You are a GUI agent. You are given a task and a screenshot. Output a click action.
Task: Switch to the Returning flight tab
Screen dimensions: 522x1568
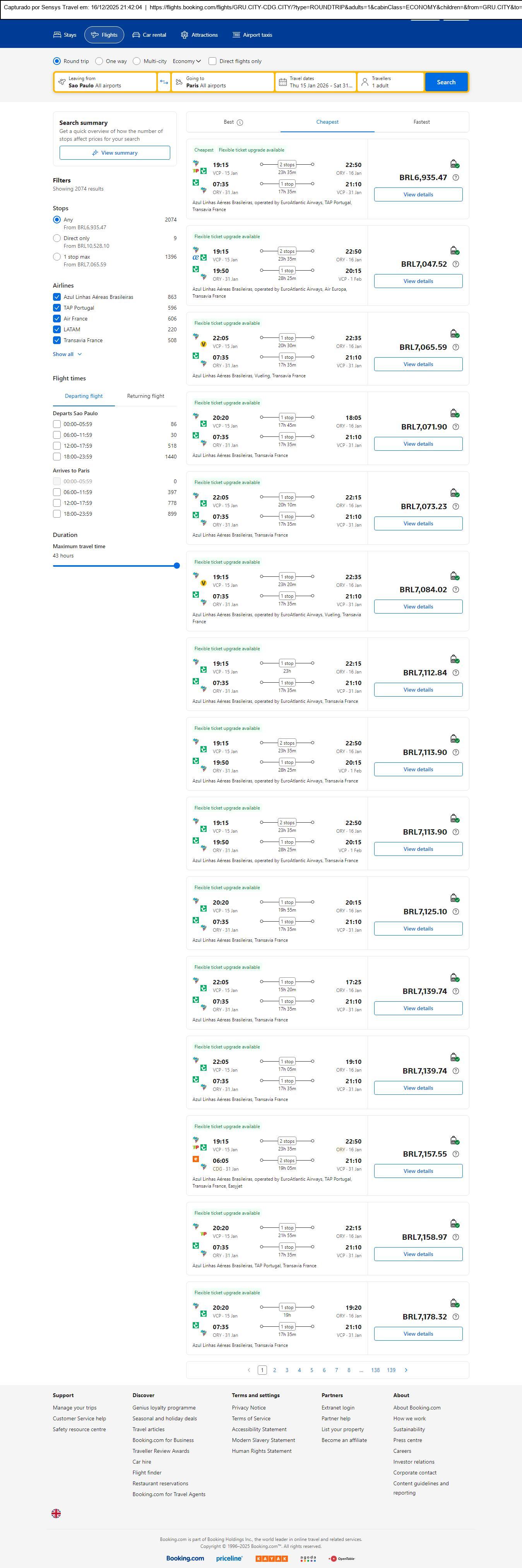pyautogui.click(x=145, y=396)
